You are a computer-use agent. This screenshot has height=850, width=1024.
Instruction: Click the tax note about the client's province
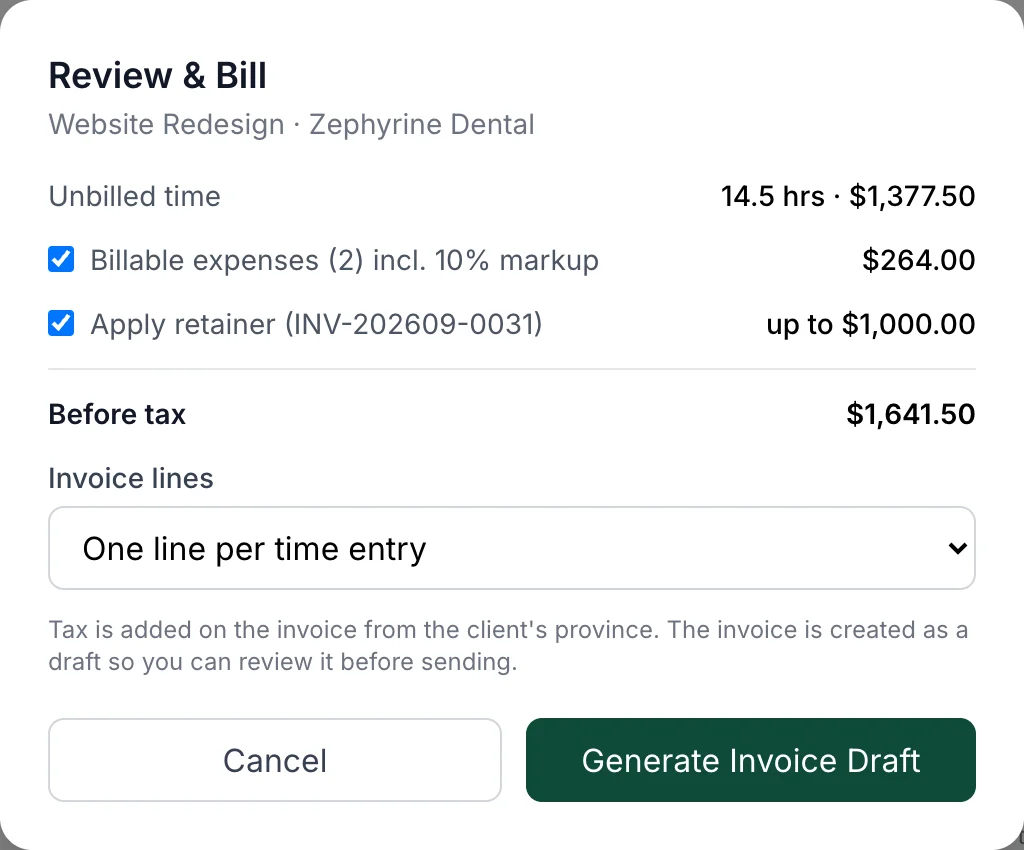[x=508, y=646]
